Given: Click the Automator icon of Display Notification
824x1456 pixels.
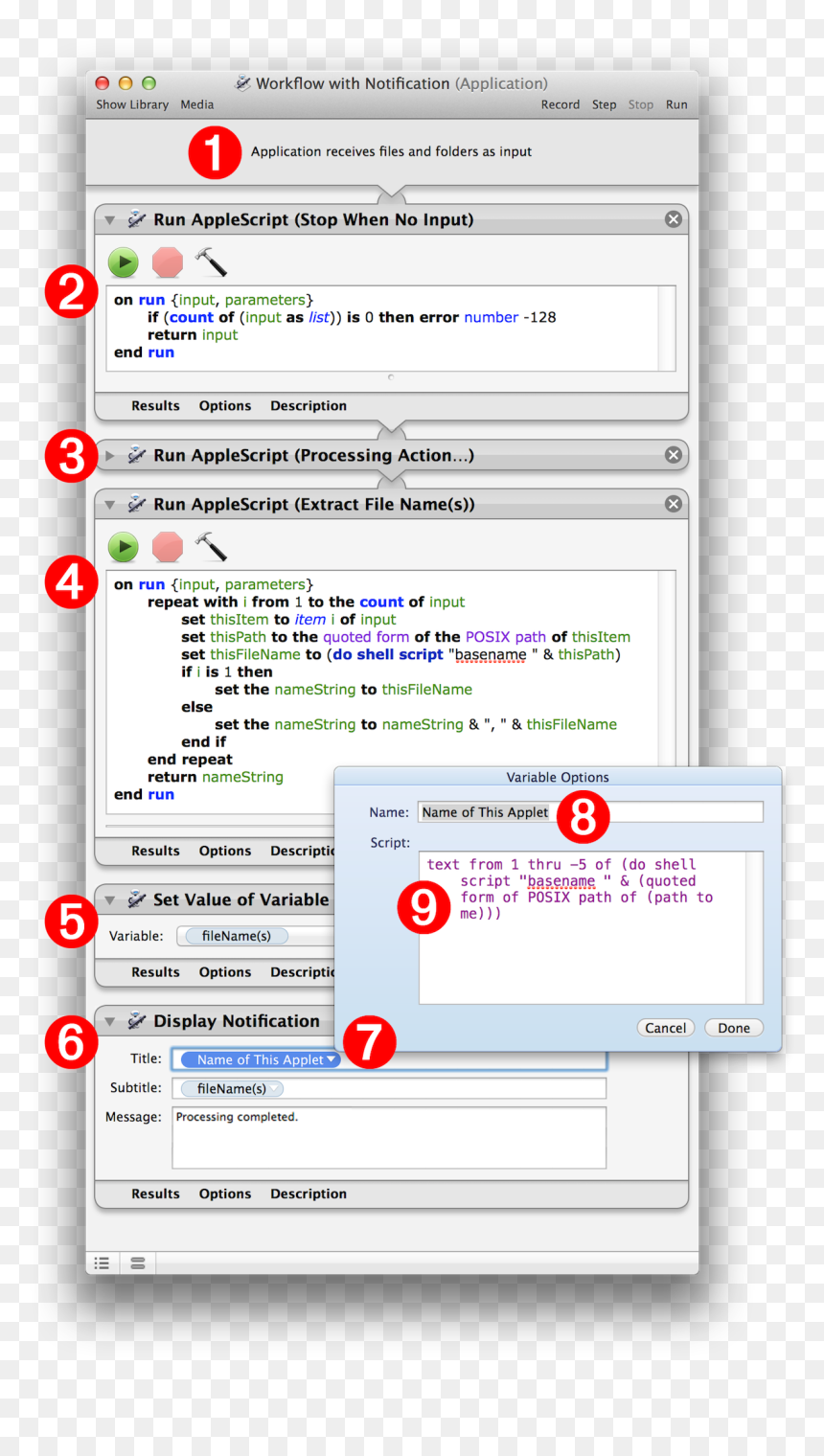Looking at the screenshot, I should [x=136, y=1021].
